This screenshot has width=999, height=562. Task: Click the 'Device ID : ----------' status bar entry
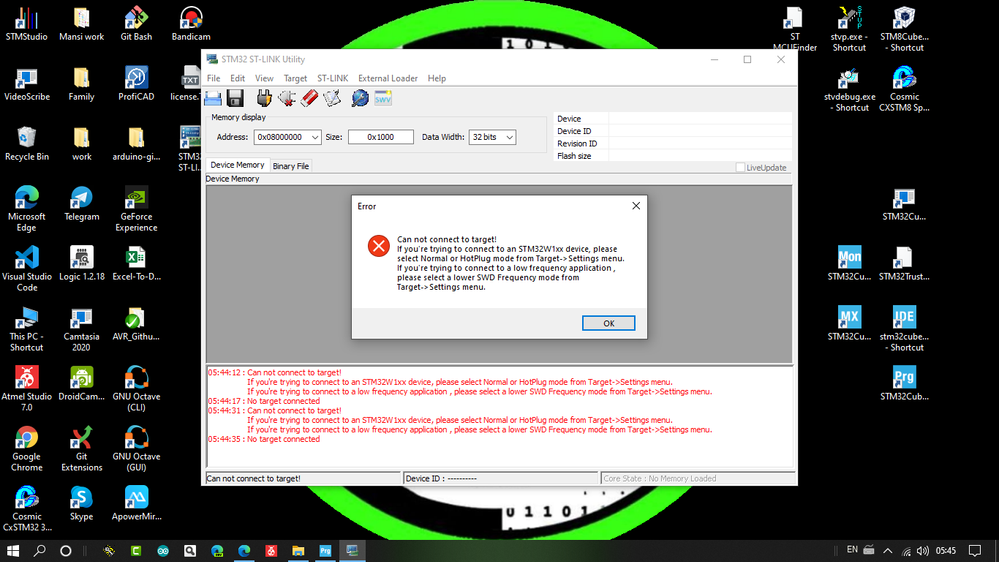441,479
